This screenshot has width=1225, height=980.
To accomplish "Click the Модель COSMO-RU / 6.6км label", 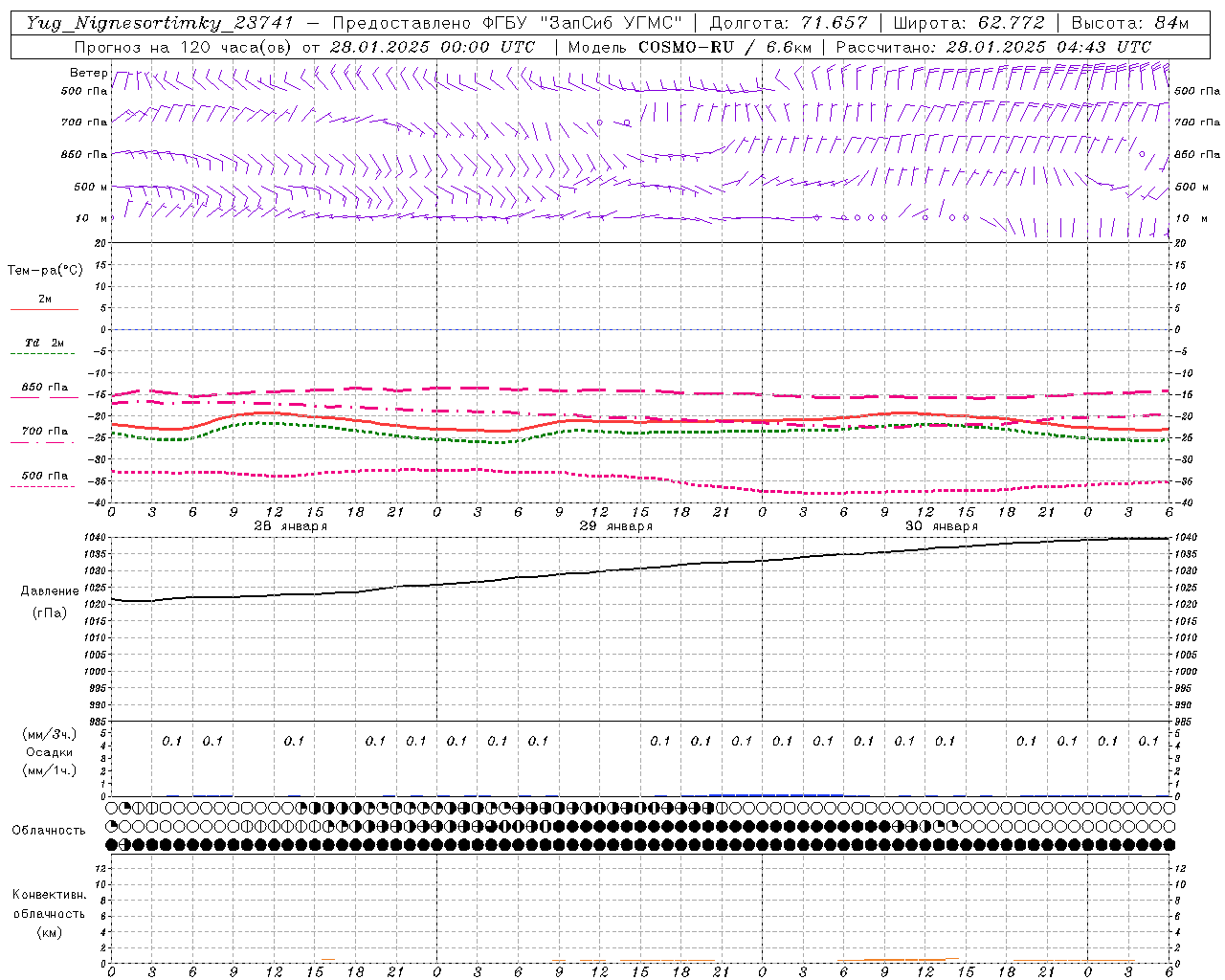I will (x=690, y=47).
